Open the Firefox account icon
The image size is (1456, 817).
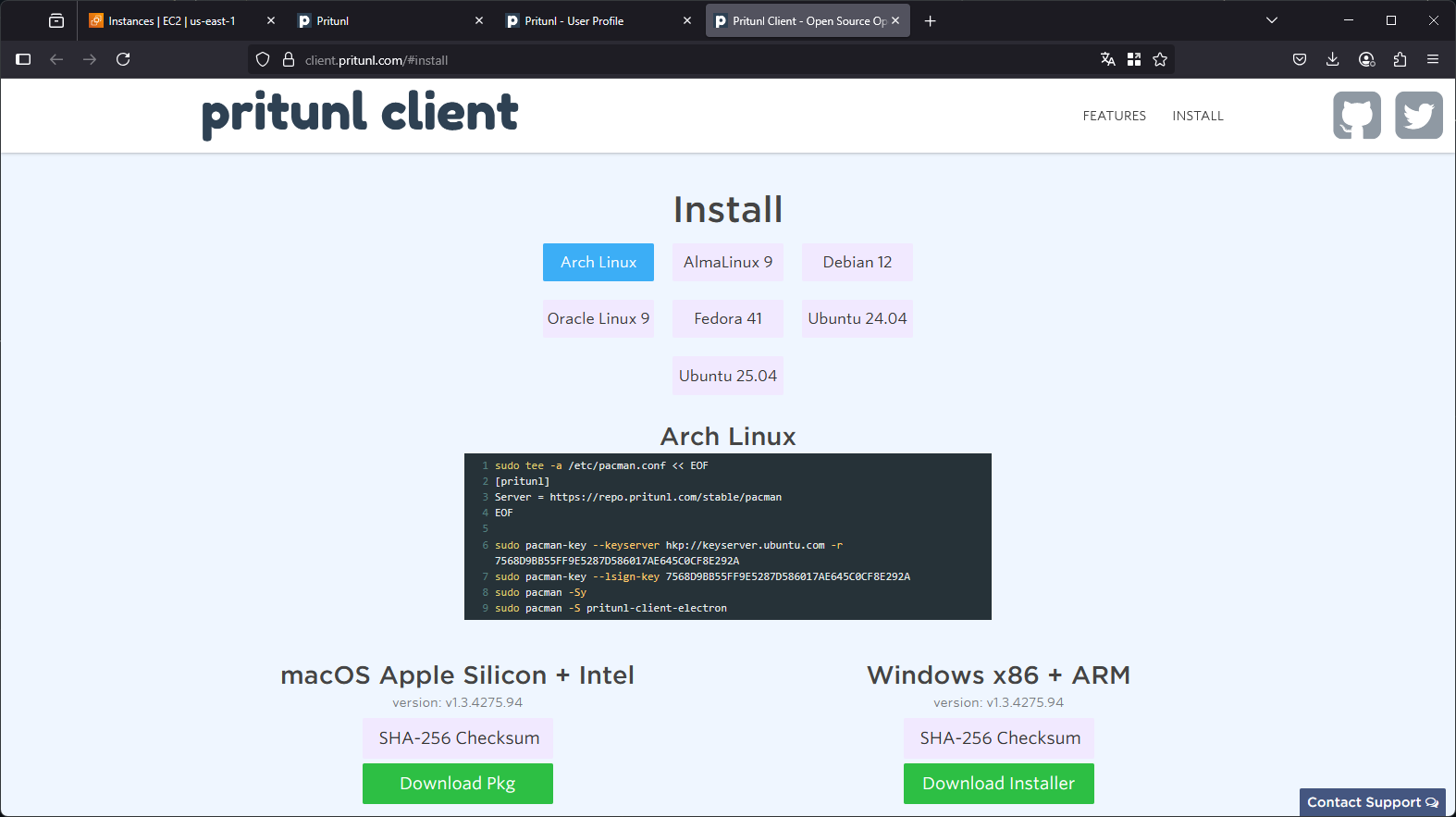point(1366,59)
